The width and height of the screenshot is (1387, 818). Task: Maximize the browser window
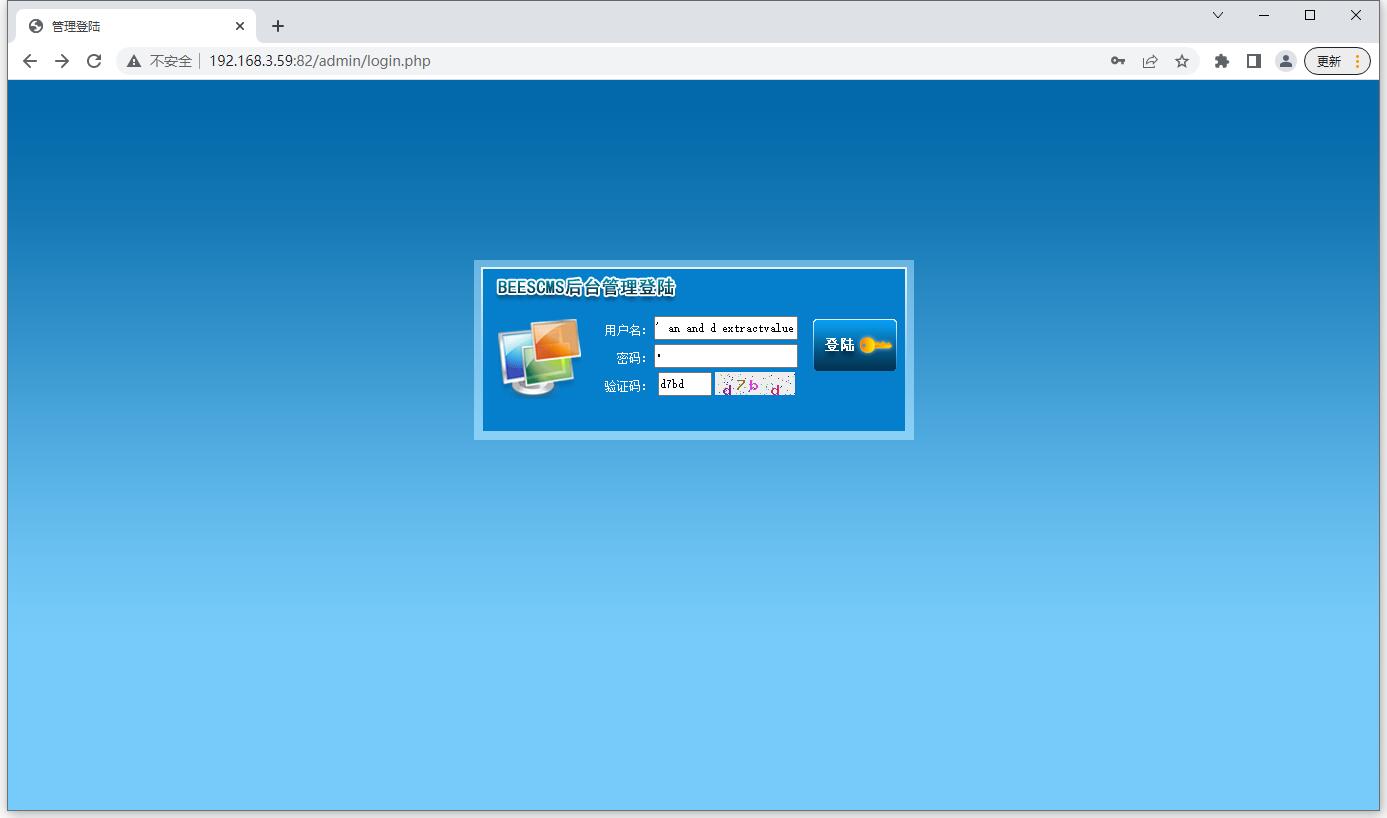click(1310, 15)
